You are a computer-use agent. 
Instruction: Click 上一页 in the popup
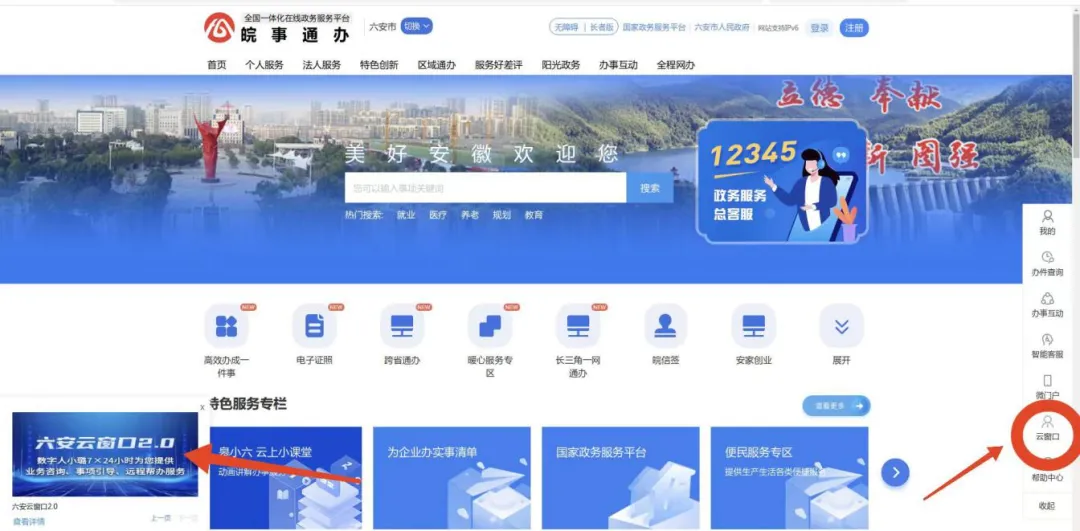(161, 518)
